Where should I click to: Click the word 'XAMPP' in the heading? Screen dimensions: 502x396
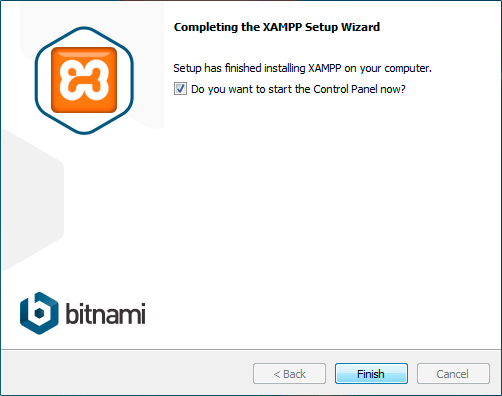pyautogui.click(x=283, y=27)
